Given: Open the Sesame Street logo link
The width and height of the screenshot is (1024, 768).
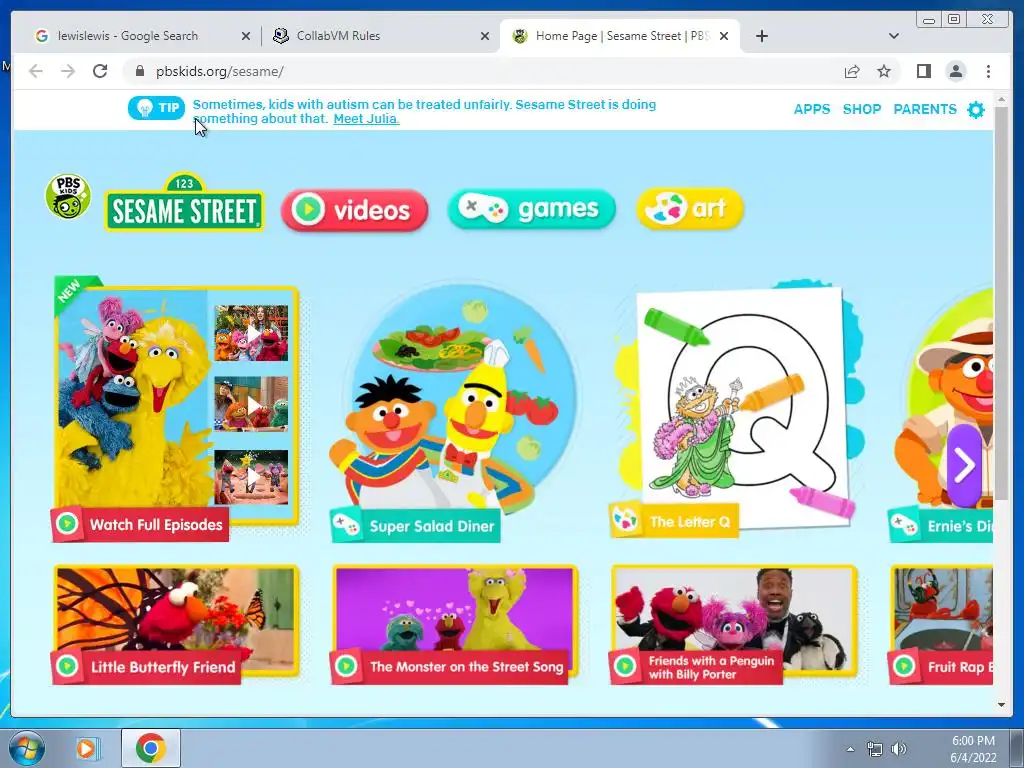Looking at the screenshot, I should click(185, 202).
